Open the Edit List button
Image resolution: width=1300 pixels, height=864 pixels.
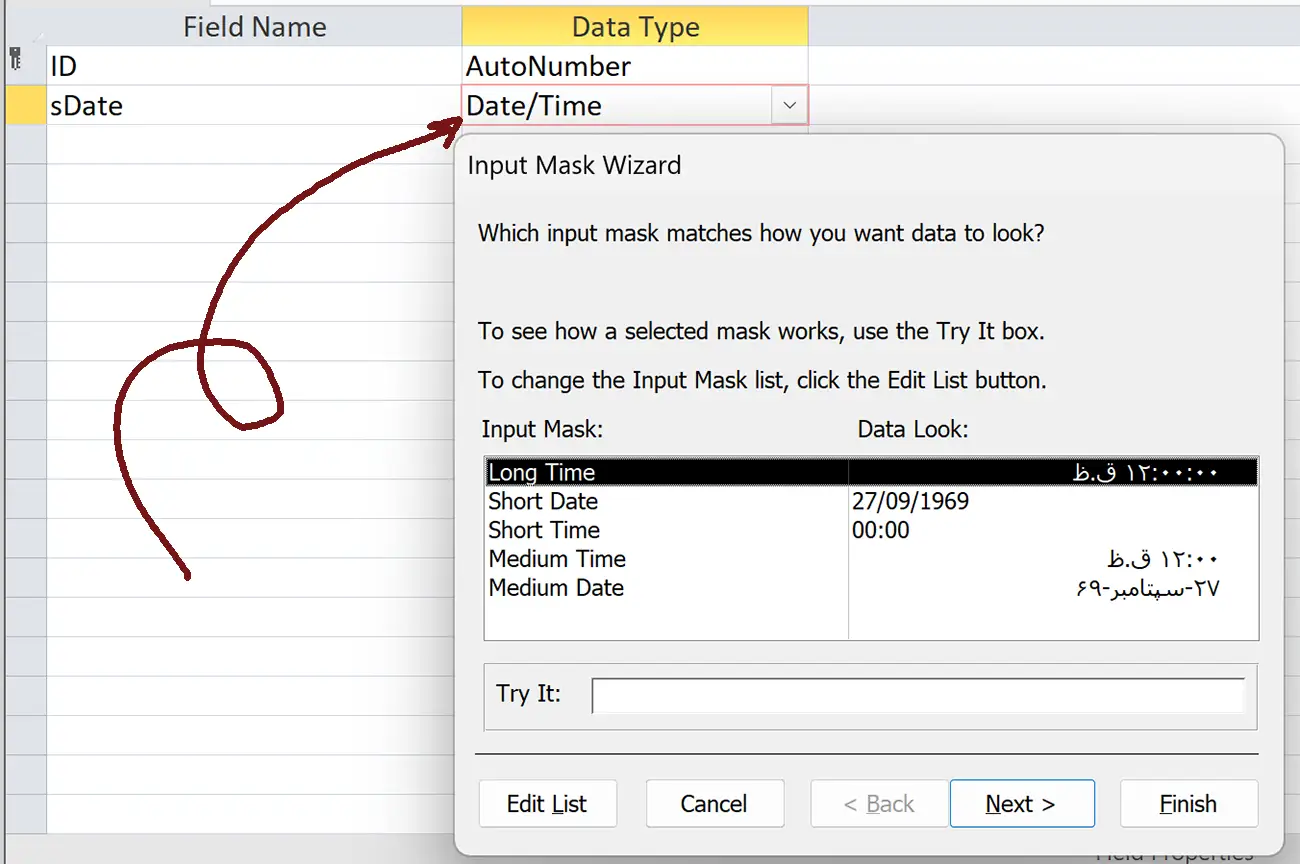[x=547, y=804]
